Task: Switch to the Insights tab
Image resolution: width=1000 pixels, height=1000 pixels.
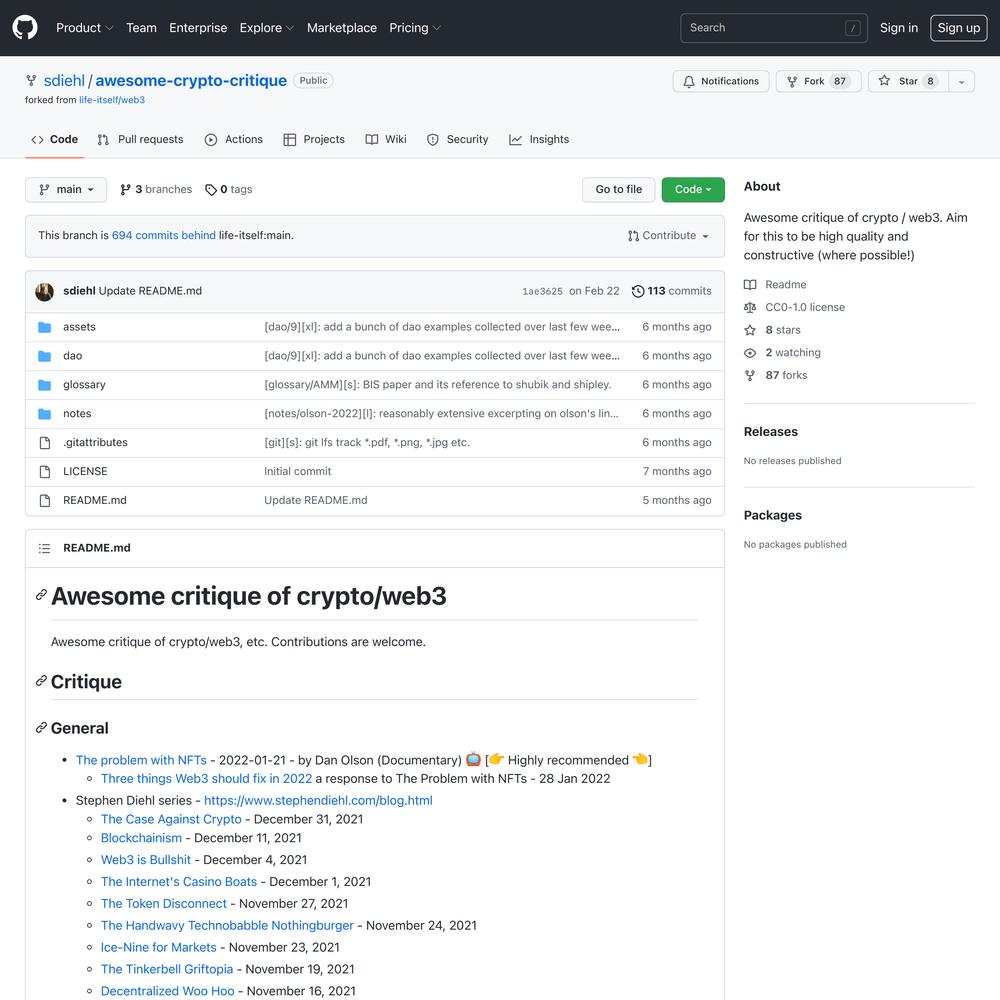Action: point(539,140)
